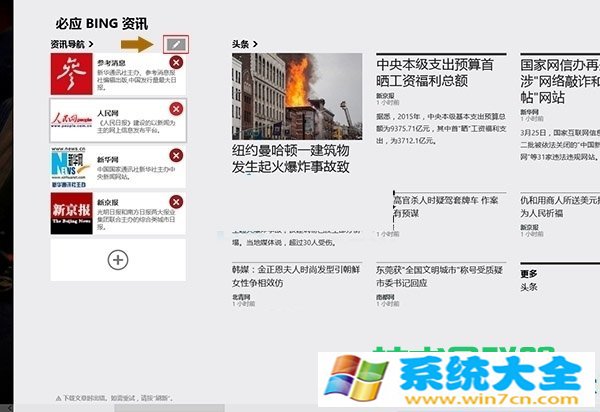The width and height of the screenshot is (600, 412).
Task: Add a new source with plus icon
Action: click(118, 260)
